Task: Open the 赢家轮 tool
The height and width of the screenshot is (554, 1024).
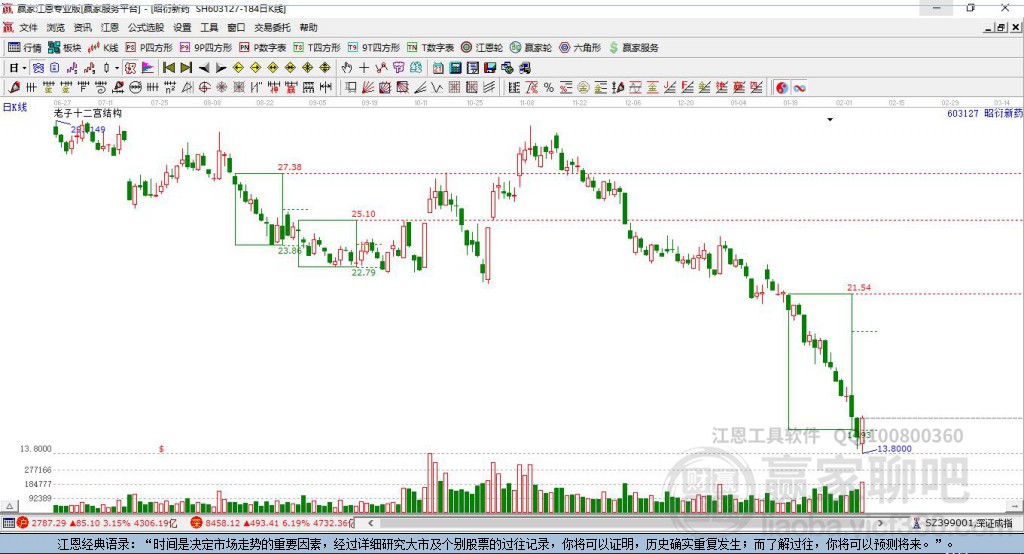Action: 531,48
